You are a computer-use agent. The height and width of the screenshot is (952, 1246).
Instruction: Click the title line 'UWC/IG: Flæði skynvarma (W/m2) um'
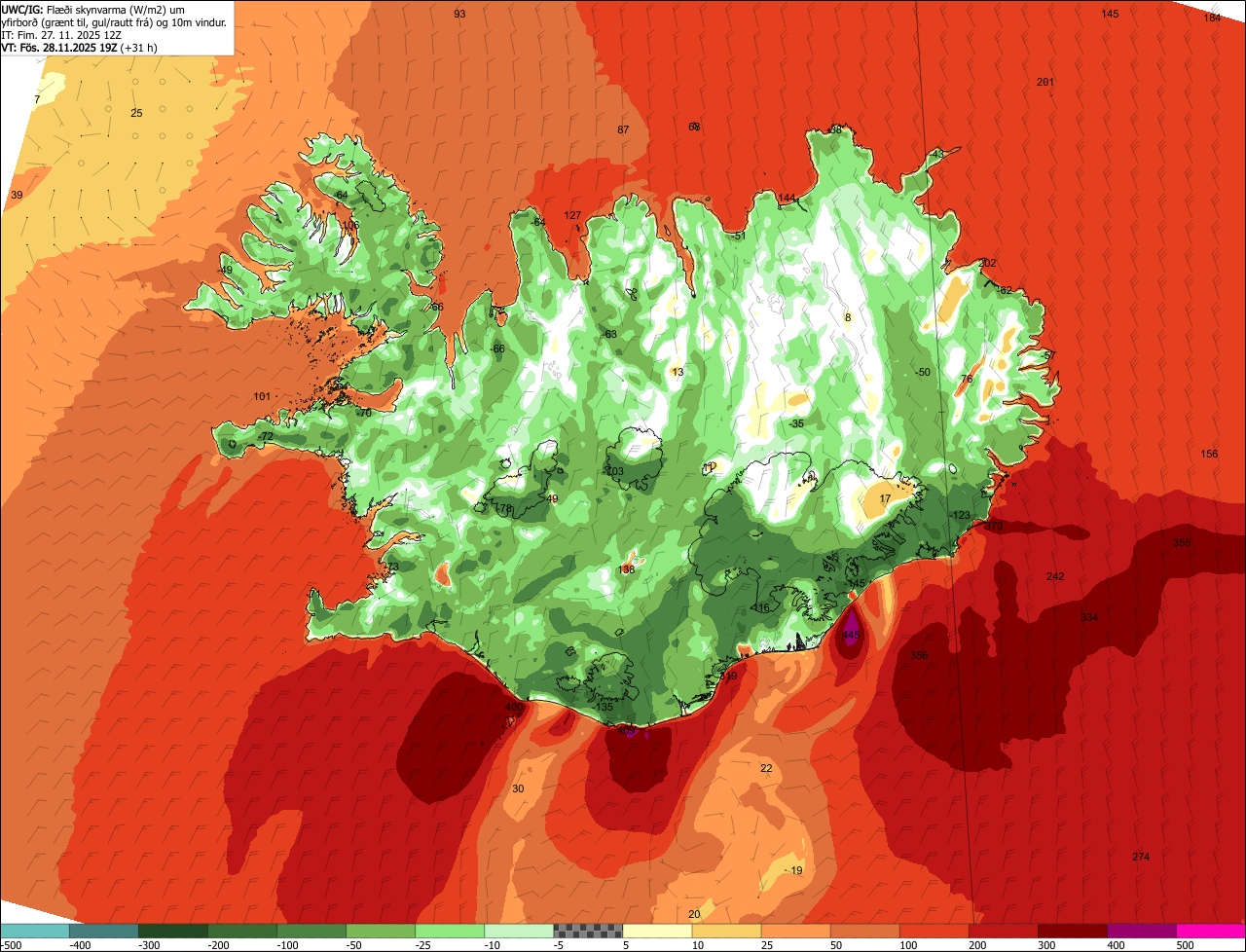pos(92,10)
